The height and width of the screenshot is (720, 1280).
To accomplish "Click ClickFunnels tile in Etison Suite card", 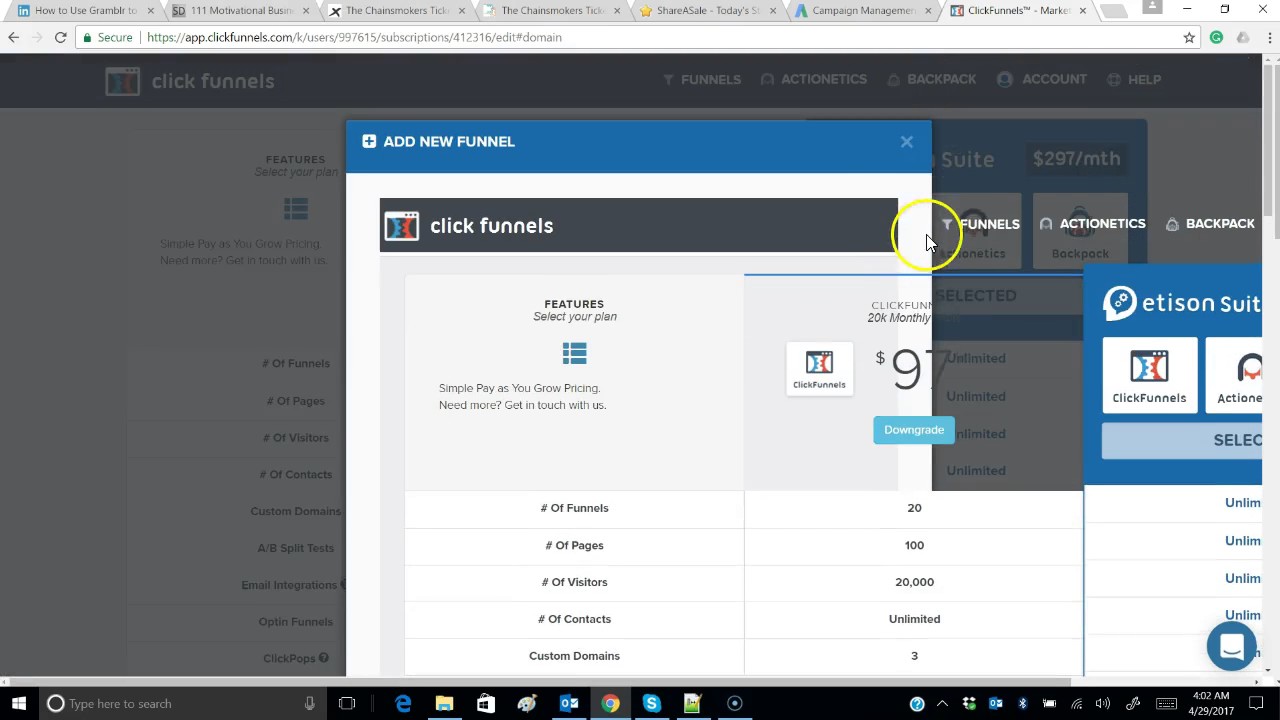I will (x=1149, y=375).
